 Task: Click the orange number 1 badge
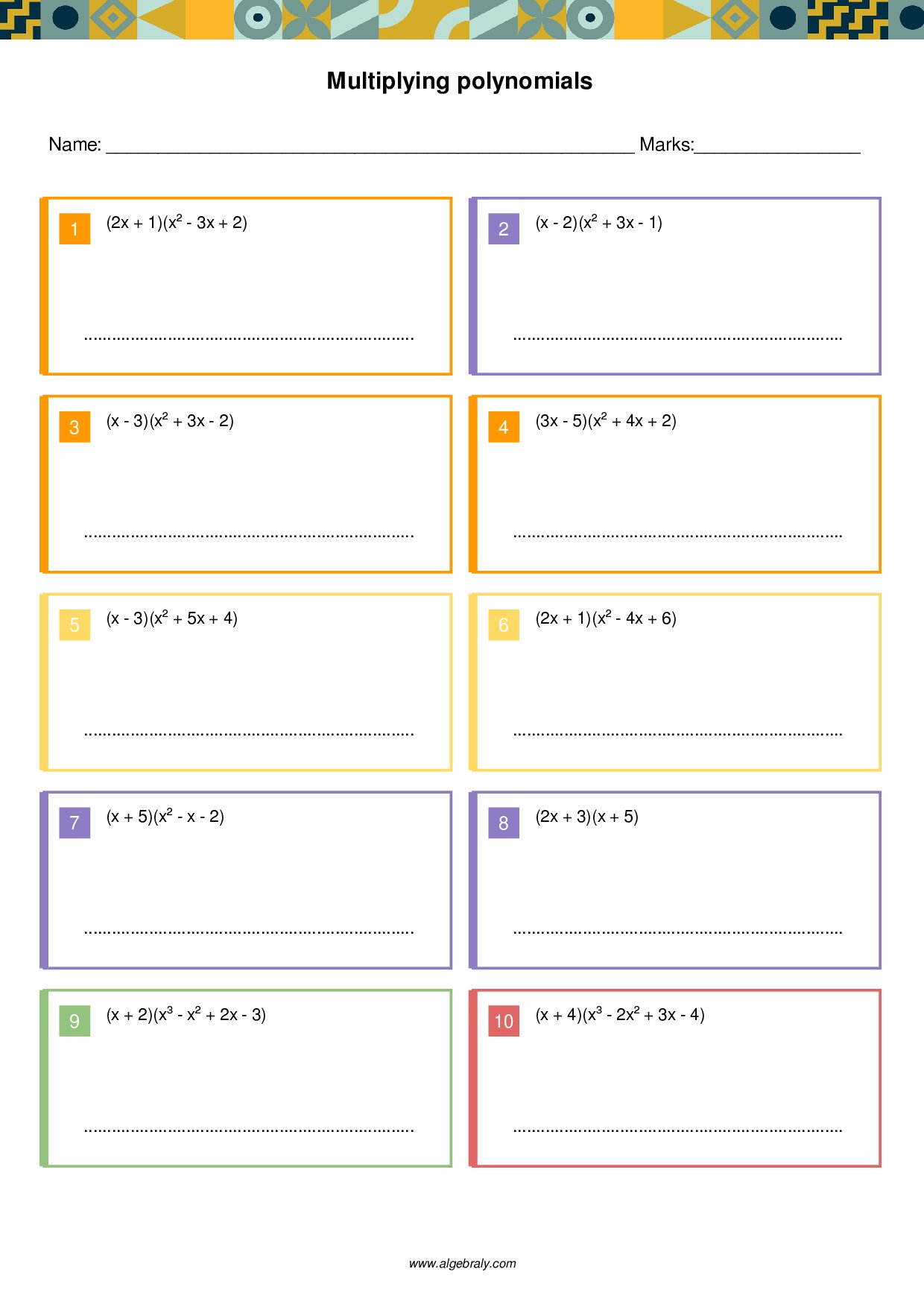(x=75, y=229)
